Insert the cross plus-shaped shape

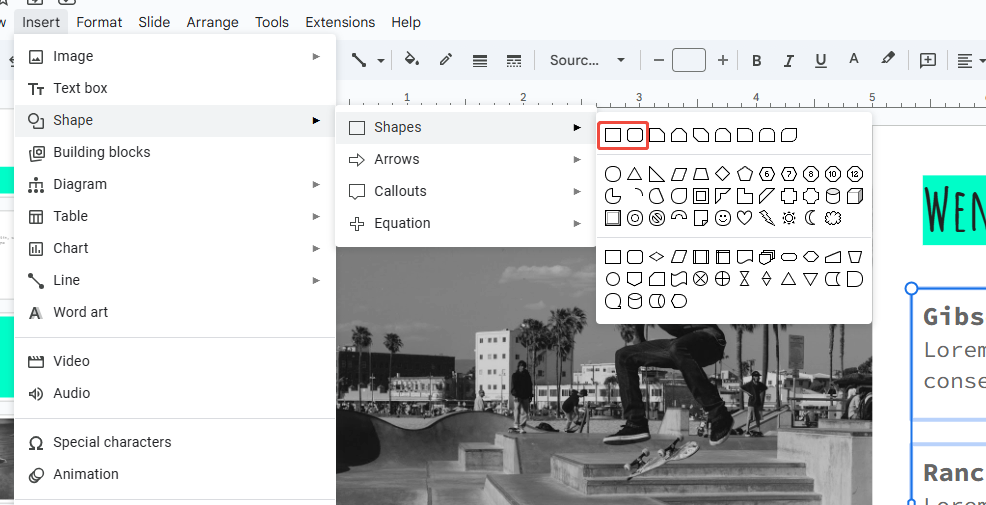(x=789, y=196)
